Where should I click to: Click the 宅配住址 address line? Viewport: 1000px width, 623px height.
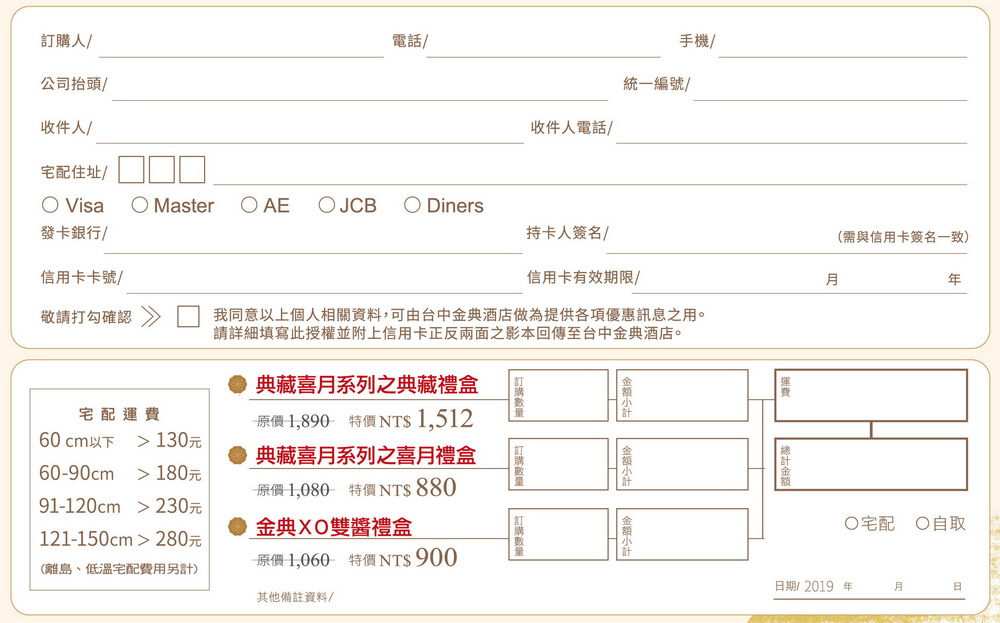590,171
